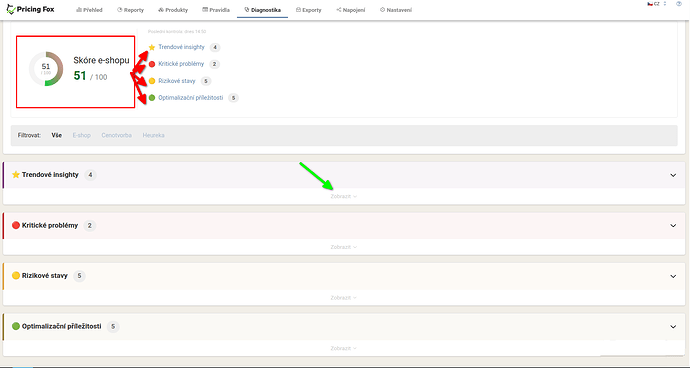
Task: Click Zobrazit under Optimalizační příležitosti
Action: [343, 348]
